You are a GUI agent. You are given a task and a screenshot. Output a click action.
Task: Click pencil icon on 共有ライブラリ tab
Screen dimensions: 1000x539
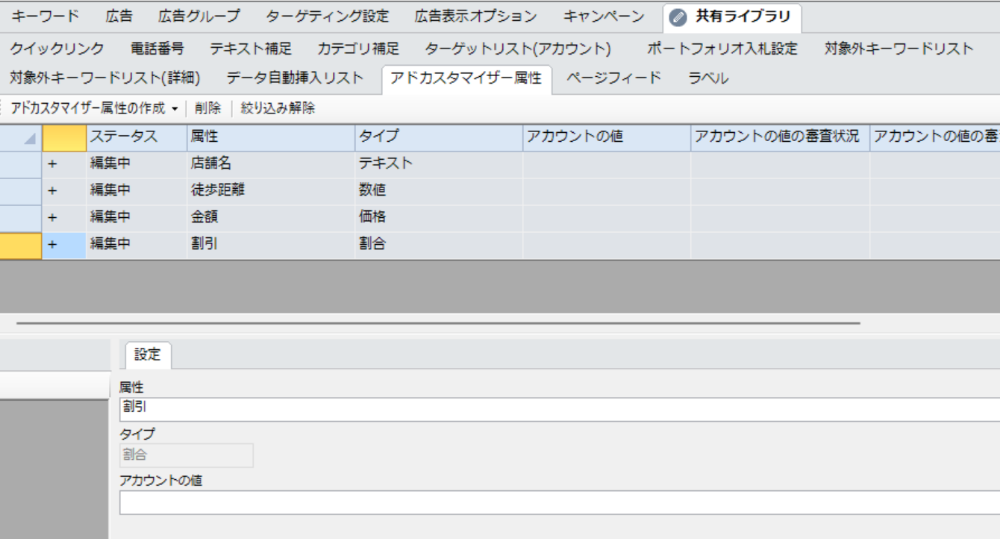click(x=679, y=17)
